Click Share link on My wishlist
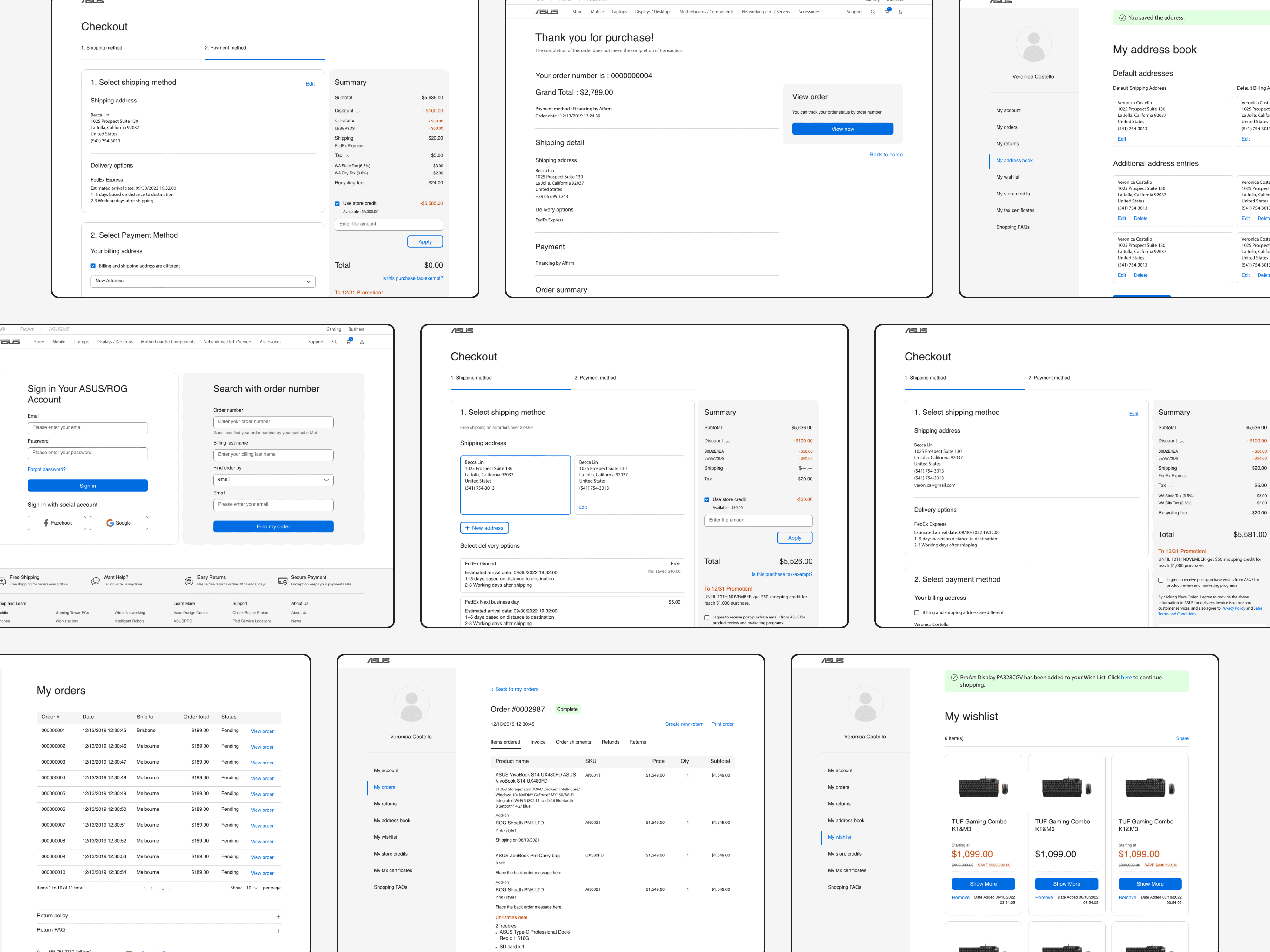The height and width of the screenshot is (952, 1270). pyautogui.click(x=1182, y=738)
